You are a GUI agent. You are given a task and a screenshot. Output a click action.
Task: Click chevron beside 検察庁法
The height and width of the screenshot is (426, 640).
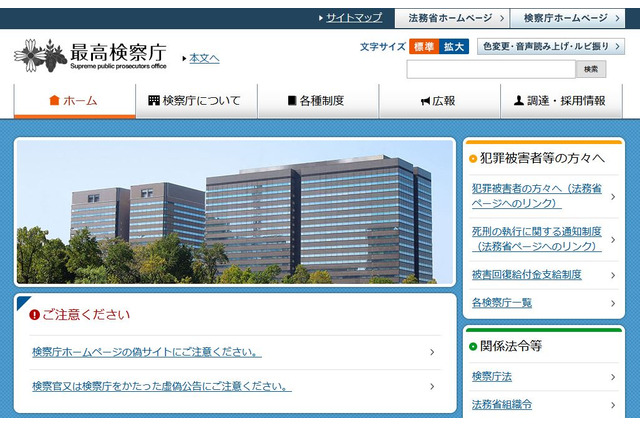tap(613, 377)
